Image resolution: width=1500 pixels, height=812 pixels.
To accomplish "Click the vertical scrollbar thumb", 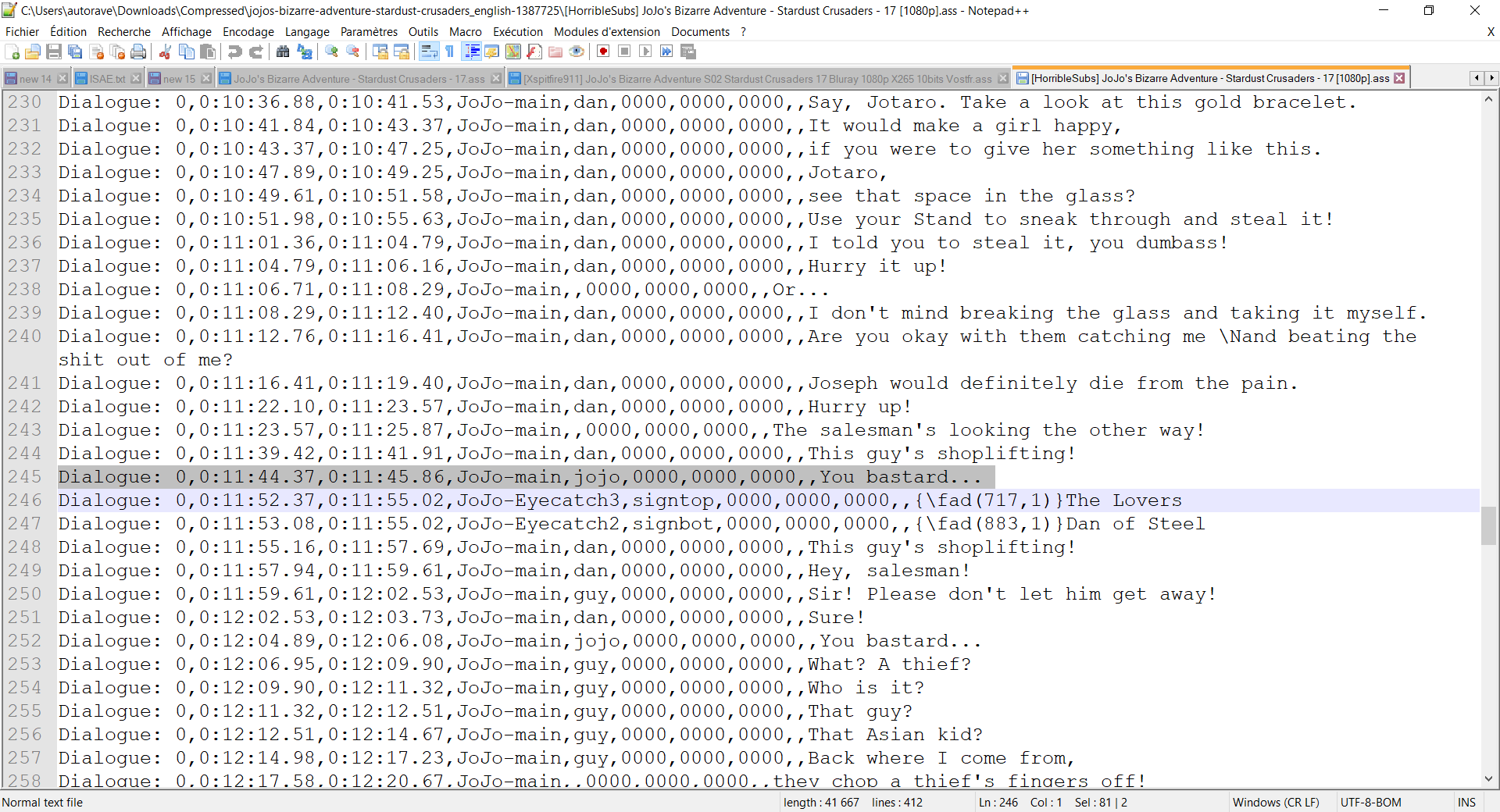I will click(x=1488, y=525).
